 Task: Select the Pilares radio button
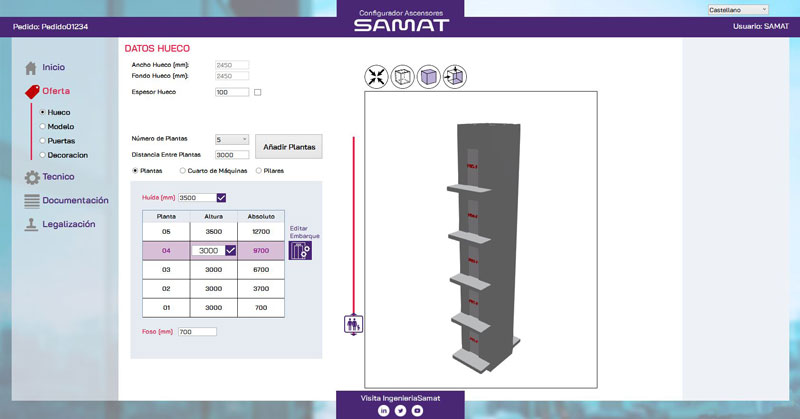[x=259, y=171]
